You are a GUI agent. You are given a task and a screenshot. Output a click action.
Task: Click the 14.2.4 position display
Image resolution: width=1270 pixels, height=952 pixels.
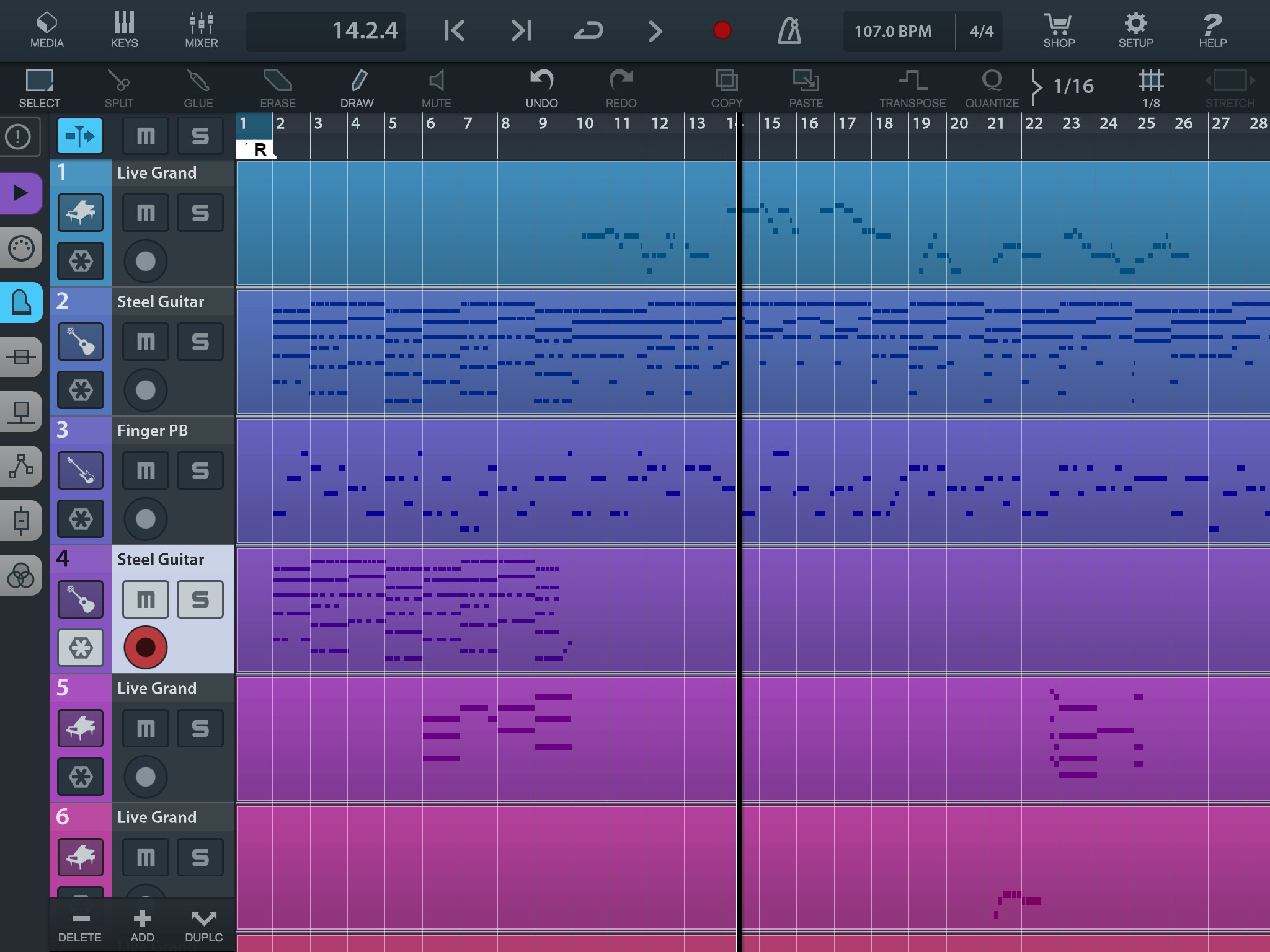(326, 31)
